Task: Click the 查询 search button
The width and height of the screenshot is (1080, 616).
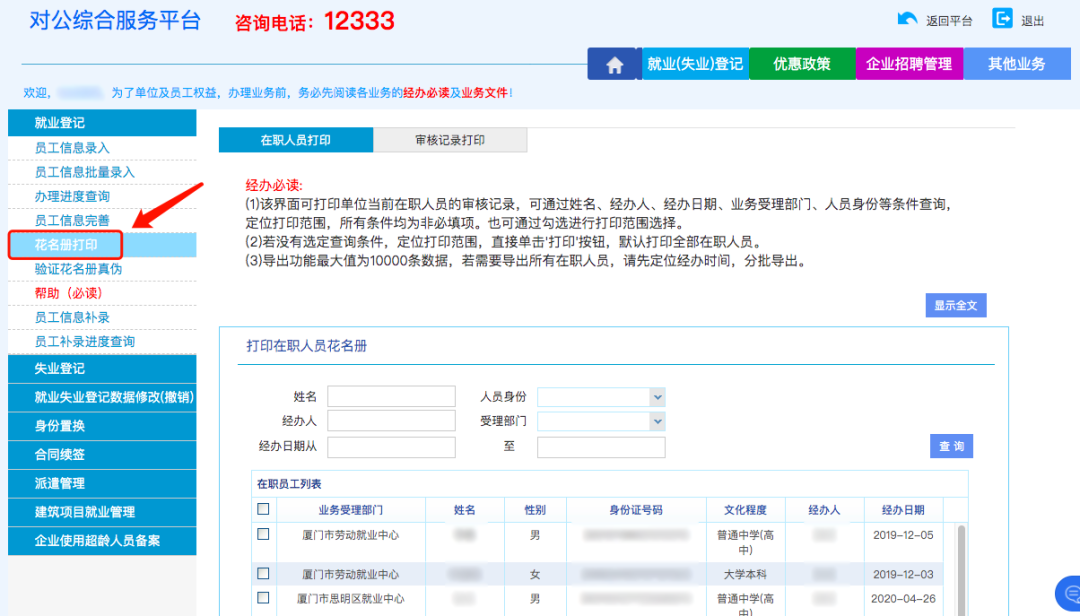Action: (x=951, y=446)
